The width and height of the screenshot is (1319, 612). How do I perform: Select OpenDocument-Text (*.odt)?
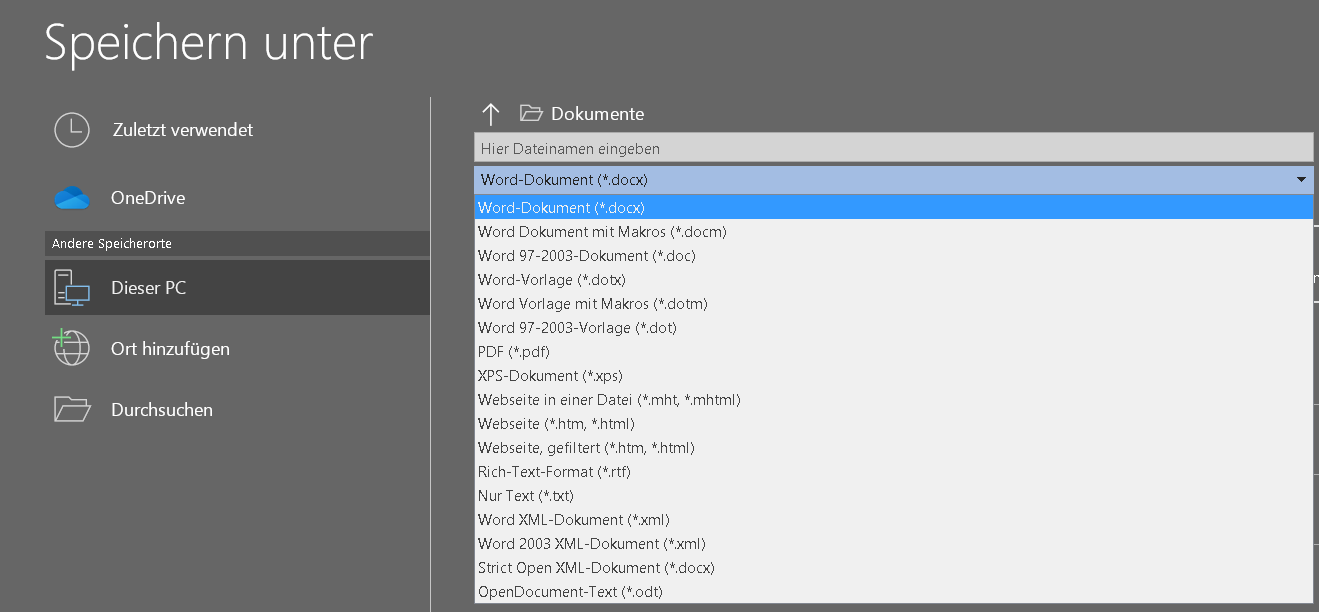(893, 592)
